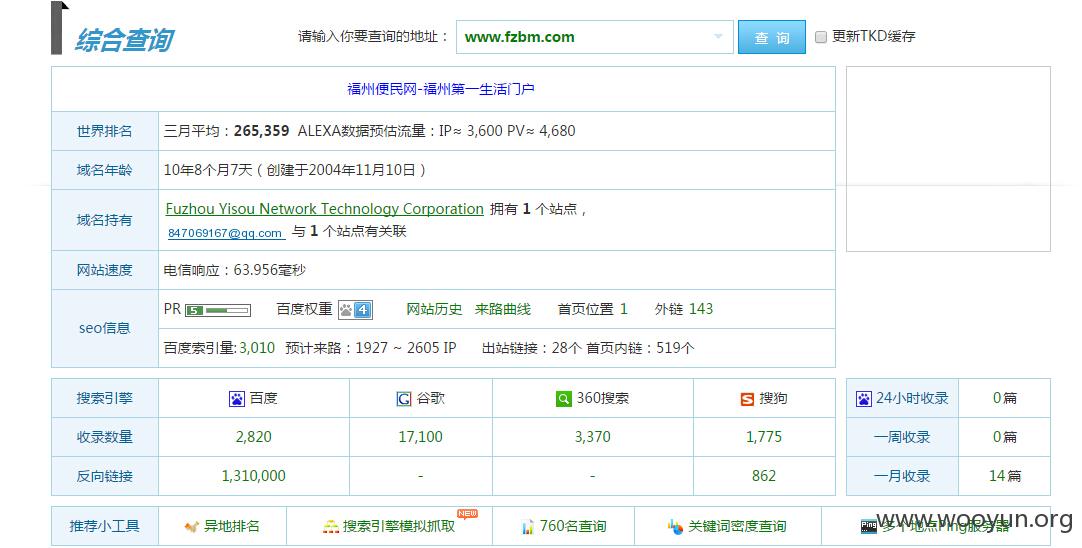Click the 760名查询 chart icon

click(x=528, y=527)
